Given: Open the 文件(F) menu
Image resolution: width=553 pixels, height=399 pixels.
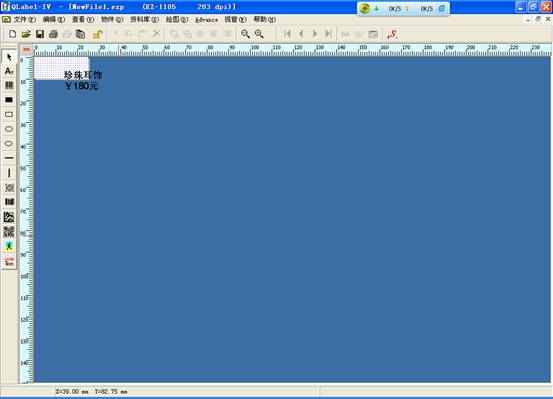Looking at the screenshot, I should coord(24,19).
